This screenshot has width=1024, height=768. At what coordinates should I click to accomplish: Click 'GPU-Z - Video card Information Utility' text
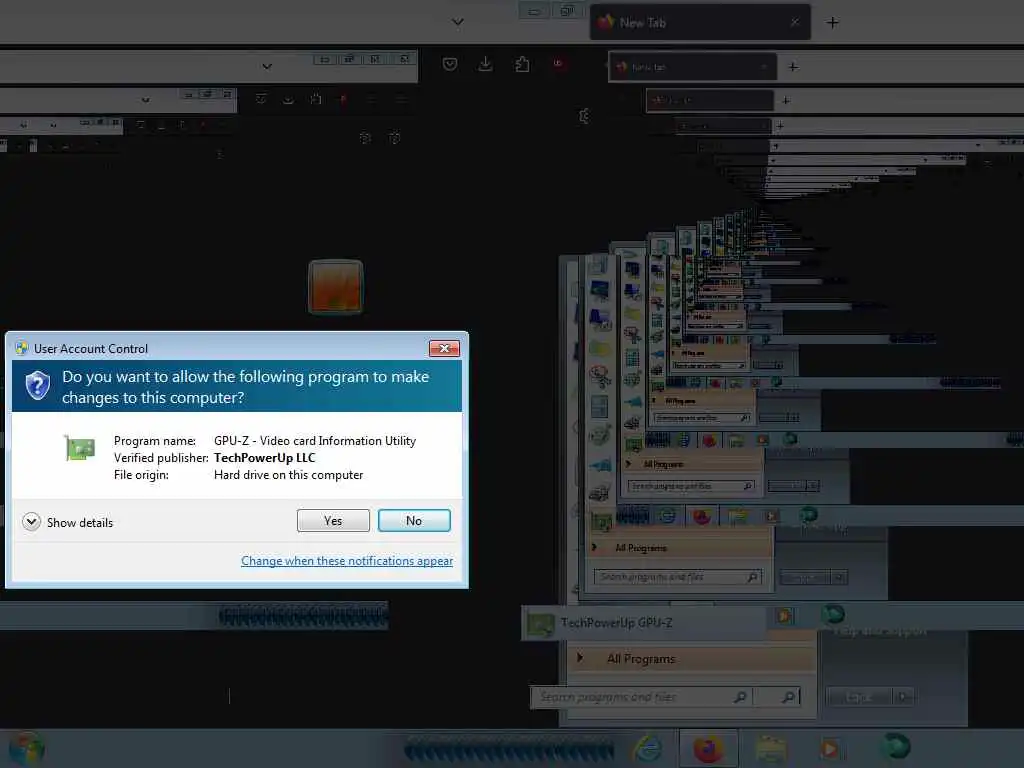click(315, 441)
